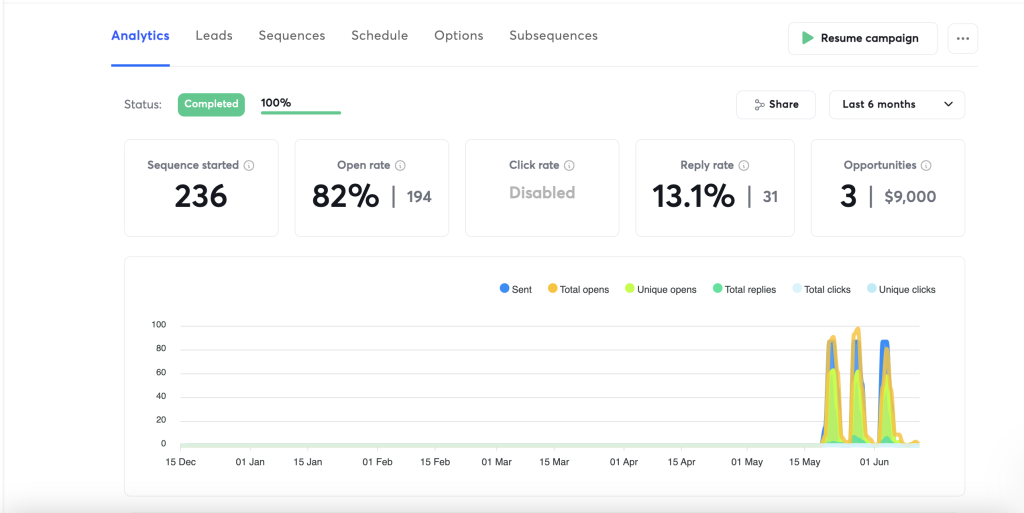
Task: Click the info icon beside Reply rate
Action: tap(743, 166)
